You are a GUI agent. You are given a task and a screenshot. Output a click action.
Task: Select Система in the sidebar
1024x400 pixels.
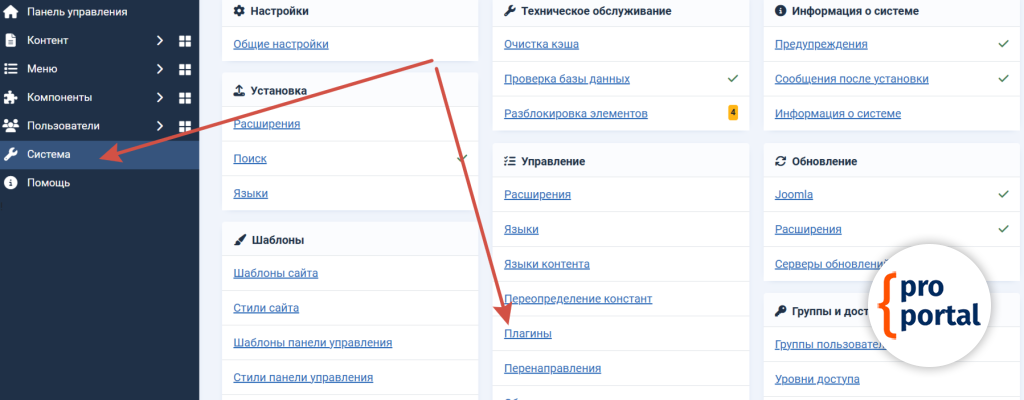pos(48,155)
